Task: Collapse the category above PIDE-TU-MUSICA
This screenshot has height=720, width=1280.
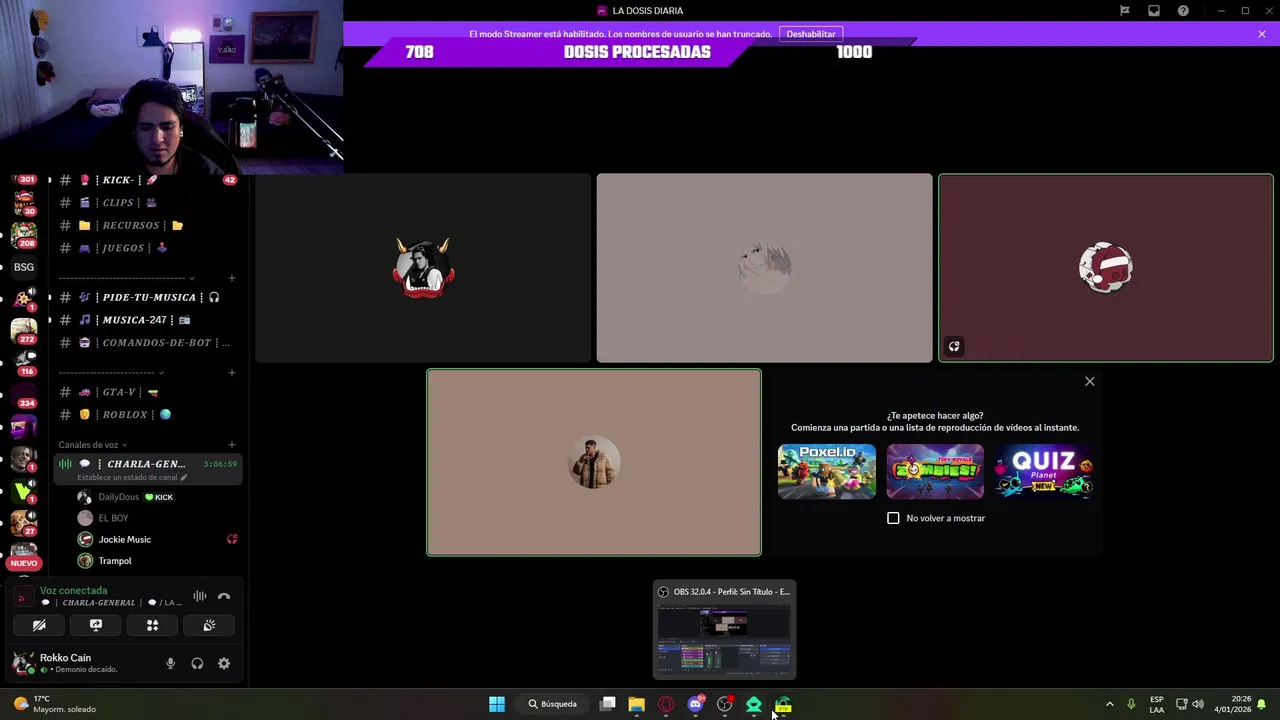Action: tap(126, 278)
